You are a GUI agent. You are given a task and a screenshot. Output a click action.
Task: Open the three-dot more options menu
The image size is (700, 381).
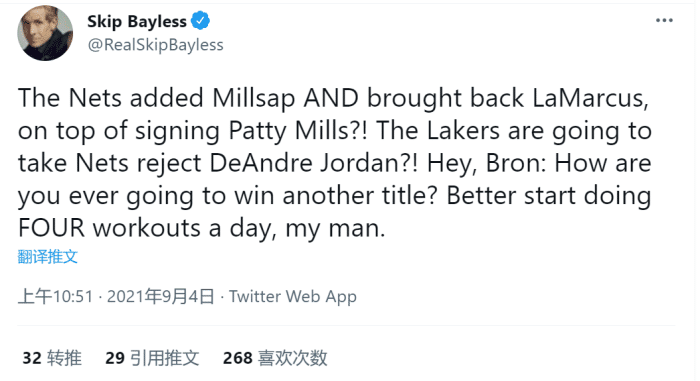click(x=664, y=21)
